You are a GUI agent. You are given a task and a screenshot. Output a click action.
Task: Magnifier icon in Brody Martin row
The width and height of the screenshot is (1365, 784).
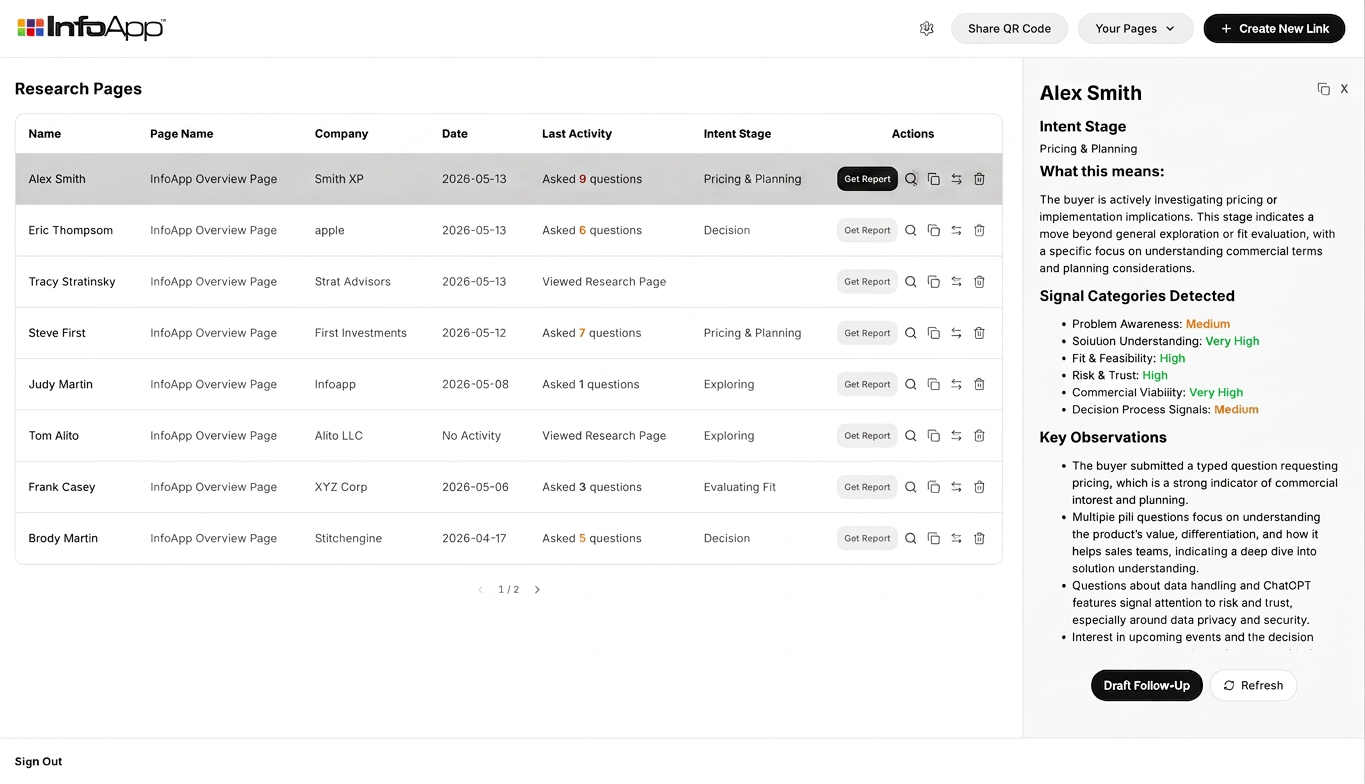(x=911, y=538)
